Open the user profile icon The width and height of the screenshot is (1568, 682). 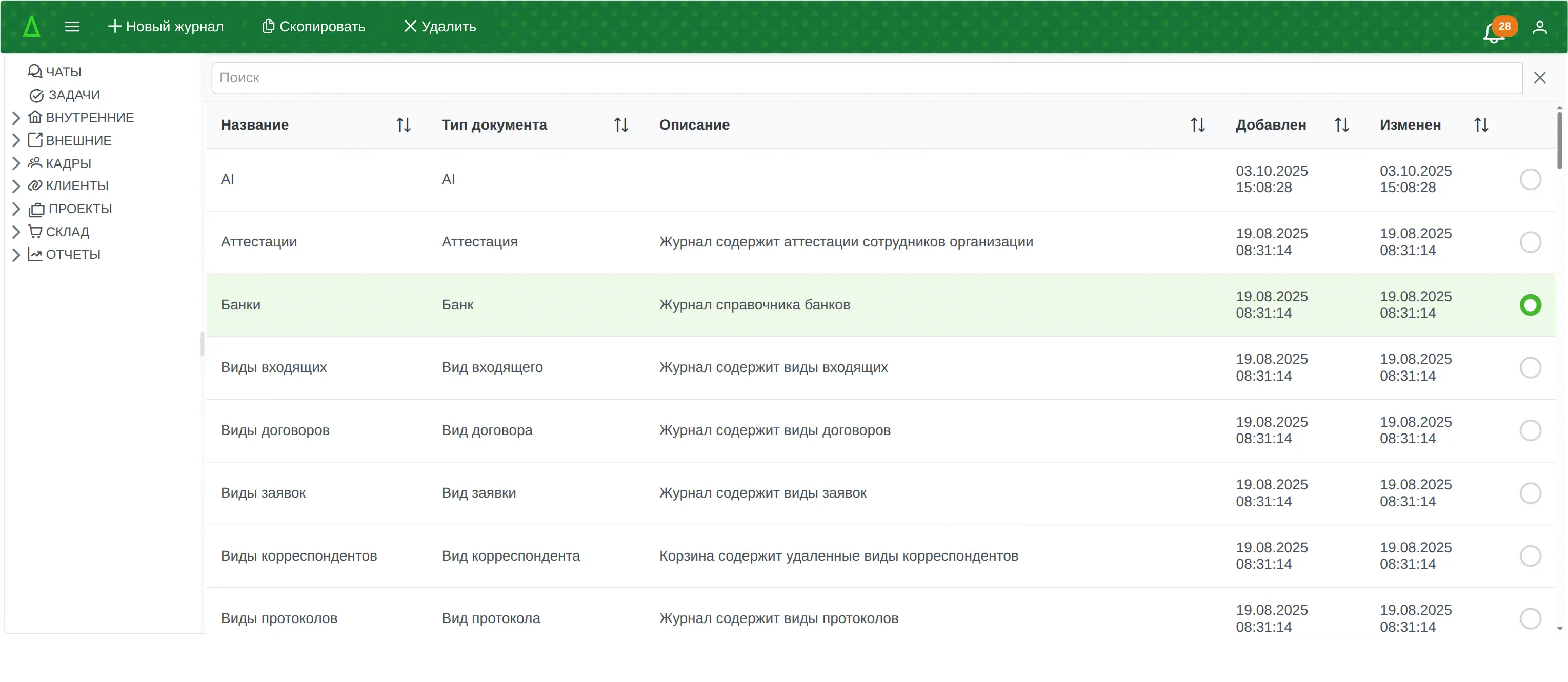tap(1539, 27)
